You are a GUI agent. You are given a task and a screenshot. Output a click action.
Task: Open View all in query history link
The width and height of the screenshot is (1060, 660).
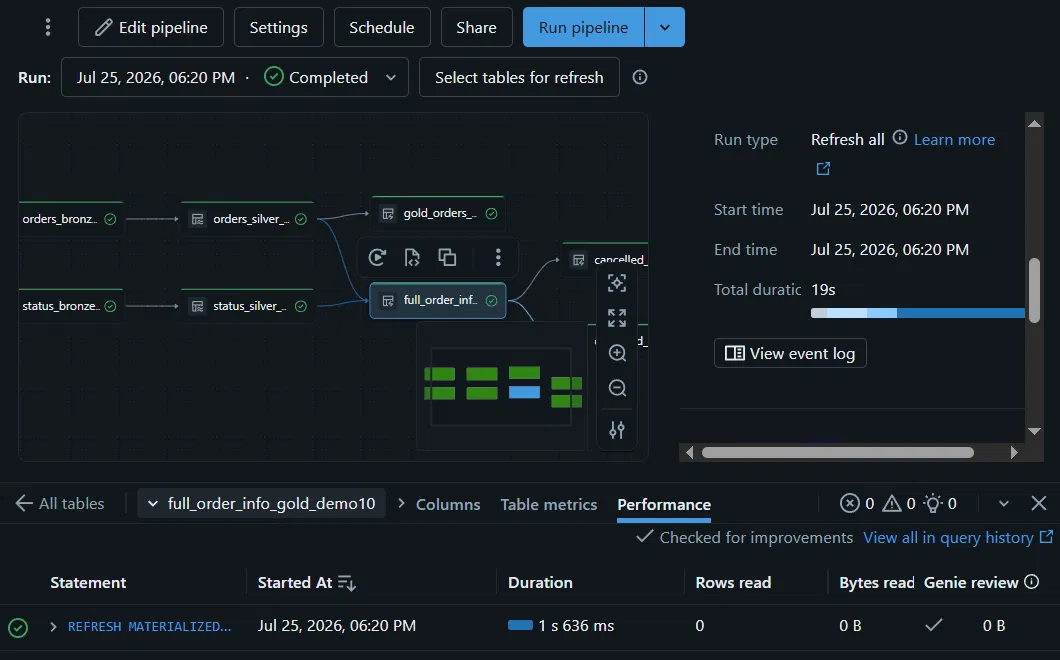(x=958, y=538)
